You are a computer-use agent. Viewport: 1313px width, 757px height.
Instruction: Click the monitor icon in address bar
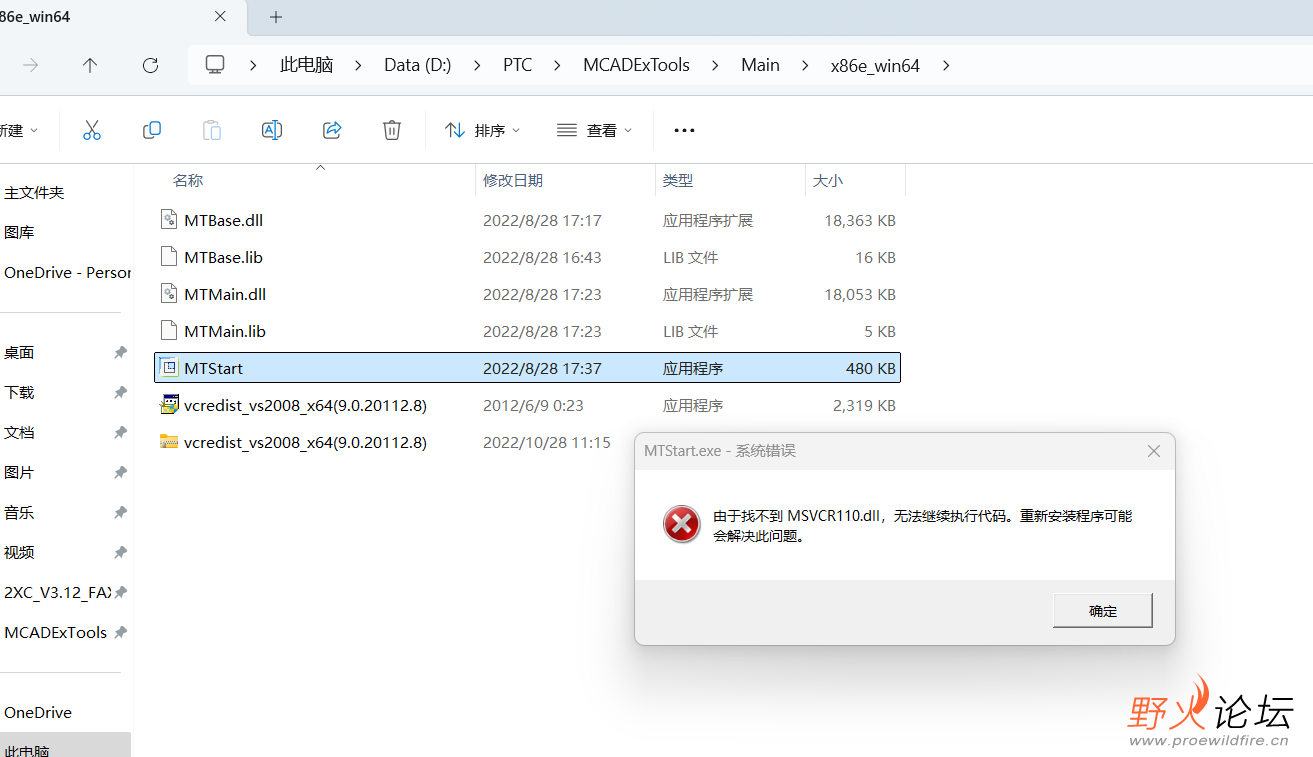pyautogui.click(x=215, y=65)
